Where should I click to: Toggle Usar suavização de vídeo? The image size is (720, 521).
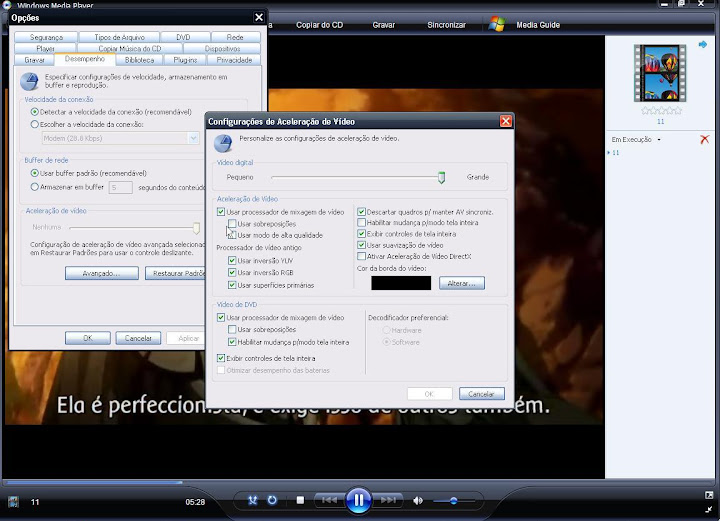pyautogui.click(x=361, y=245)
